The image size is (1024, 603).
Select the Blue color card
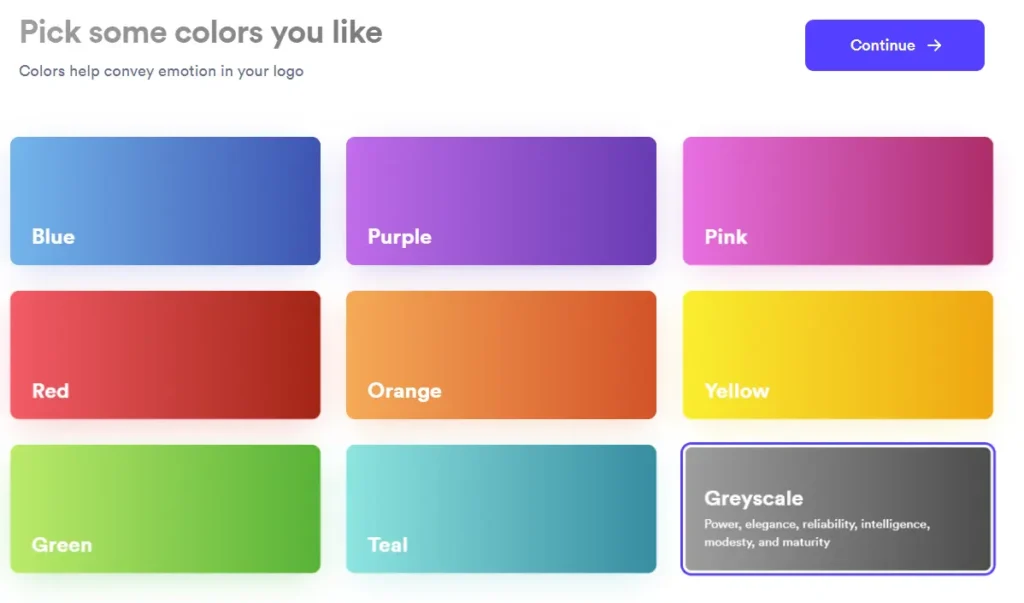165,200
